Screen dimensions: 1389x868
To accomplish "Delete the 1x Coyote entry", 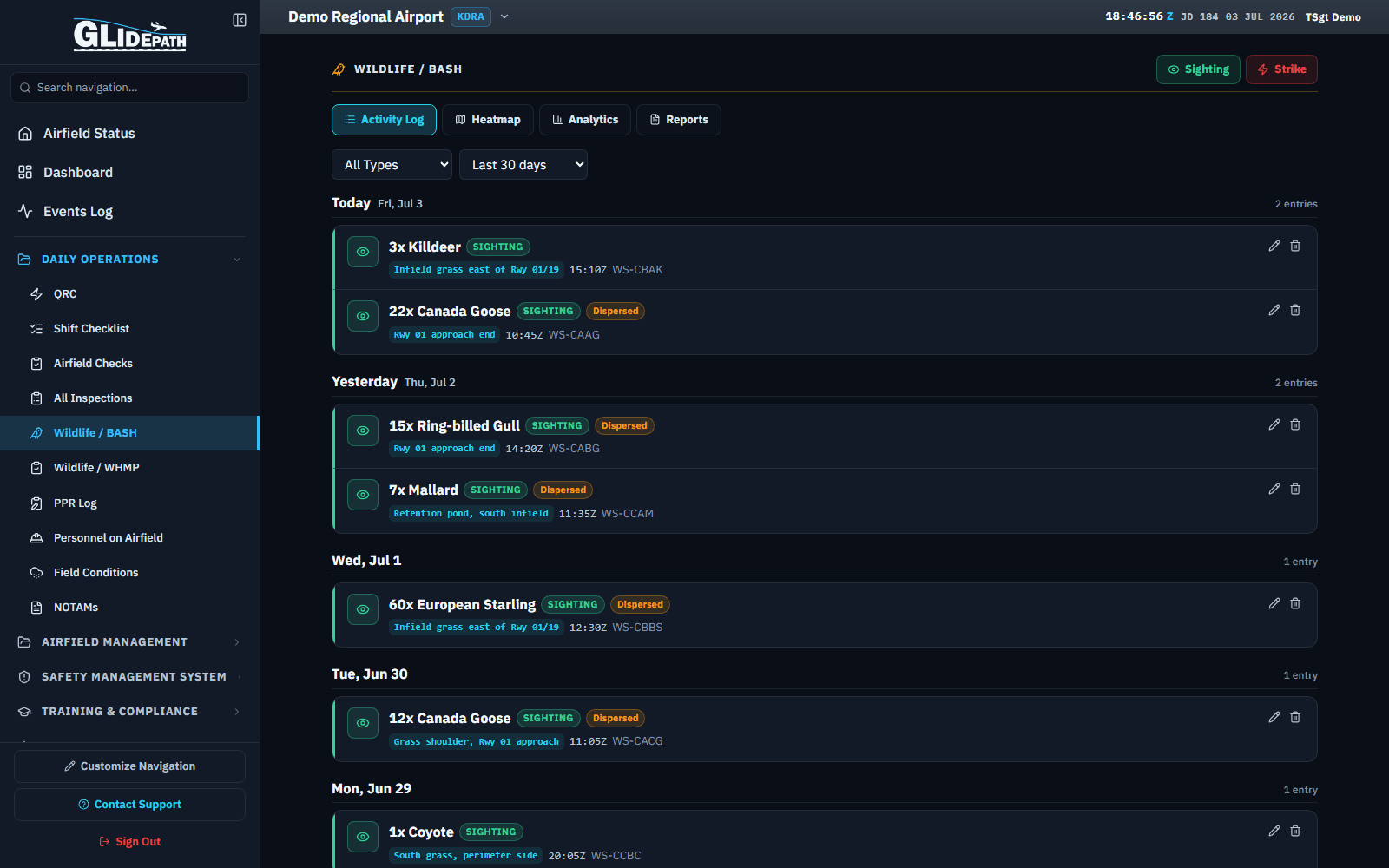I will click(1295, 831).
